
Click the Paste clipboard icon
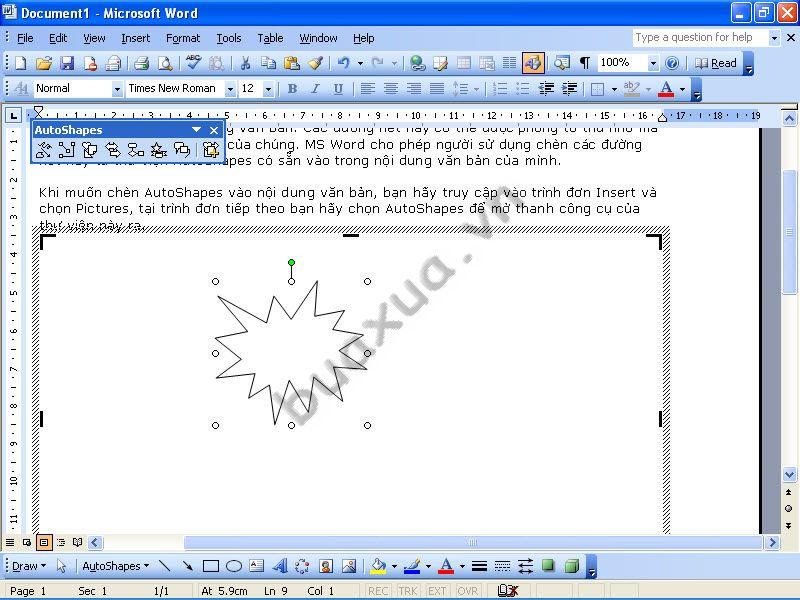tap(292, 63)
